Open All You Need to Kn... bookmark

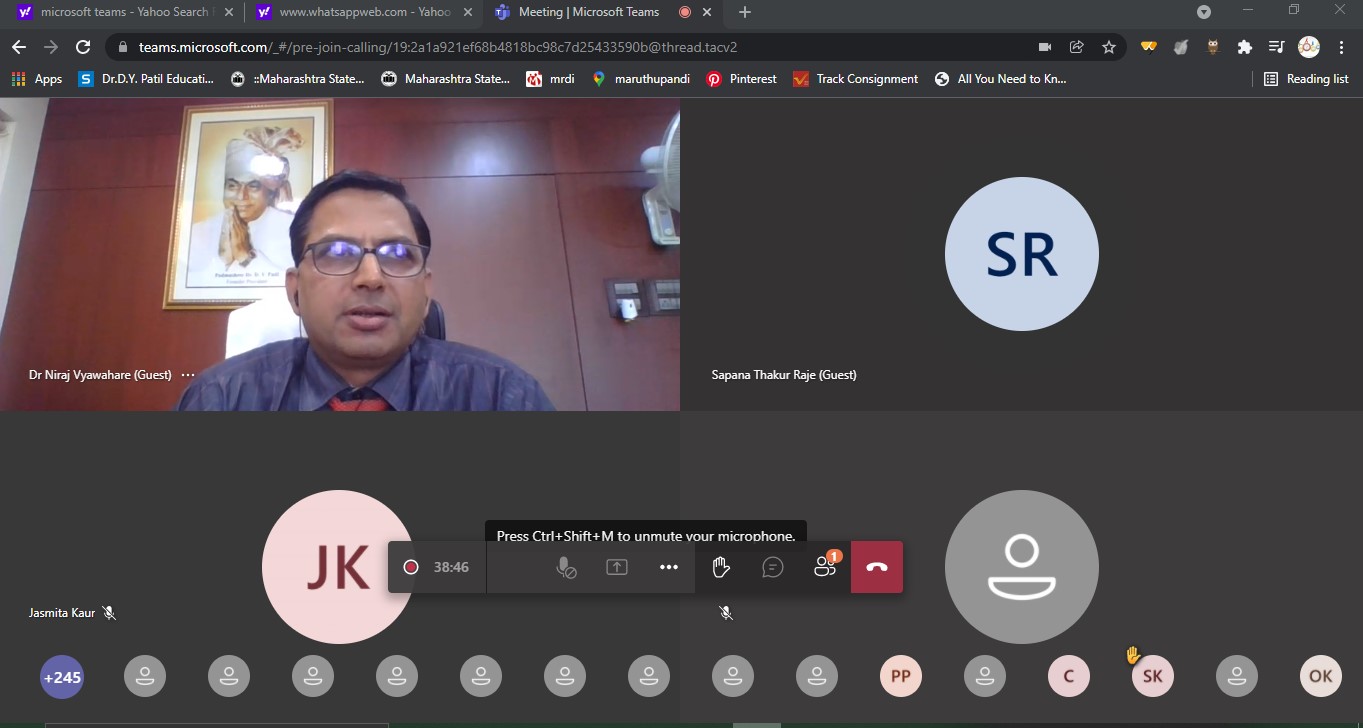1000,79
